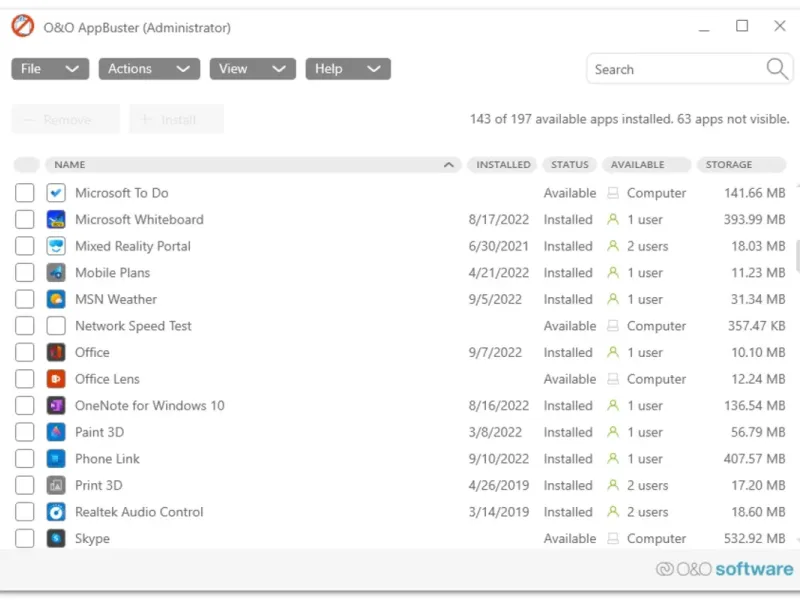Image resolution: width=800 pixels, height=600 pixels.
Task: Sort by the AVAILABLE column header
Action: pyautogui.click(x=646, y=165)
